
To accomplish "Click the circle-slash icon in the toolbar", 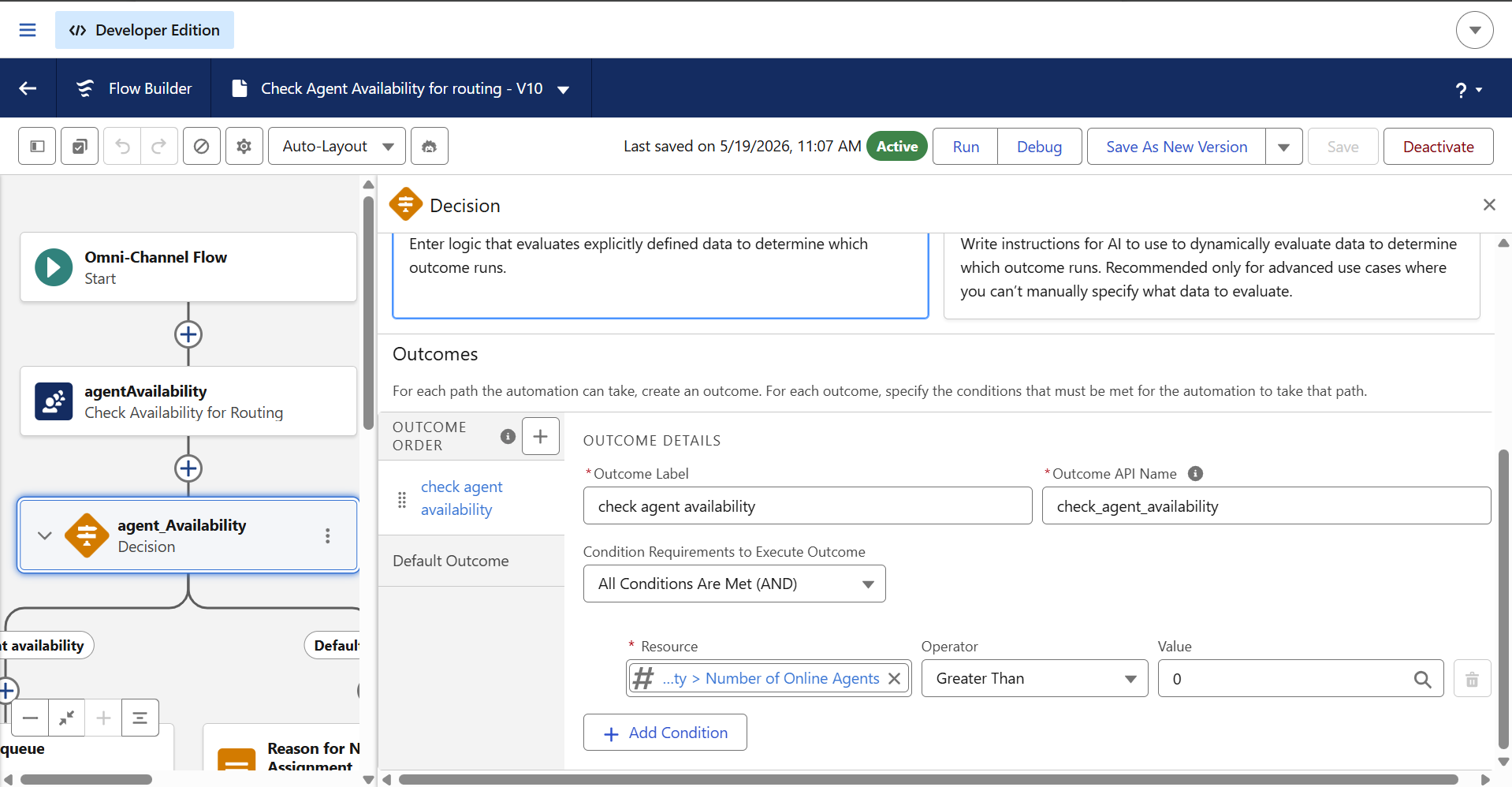I will click(x=201, y=146).
